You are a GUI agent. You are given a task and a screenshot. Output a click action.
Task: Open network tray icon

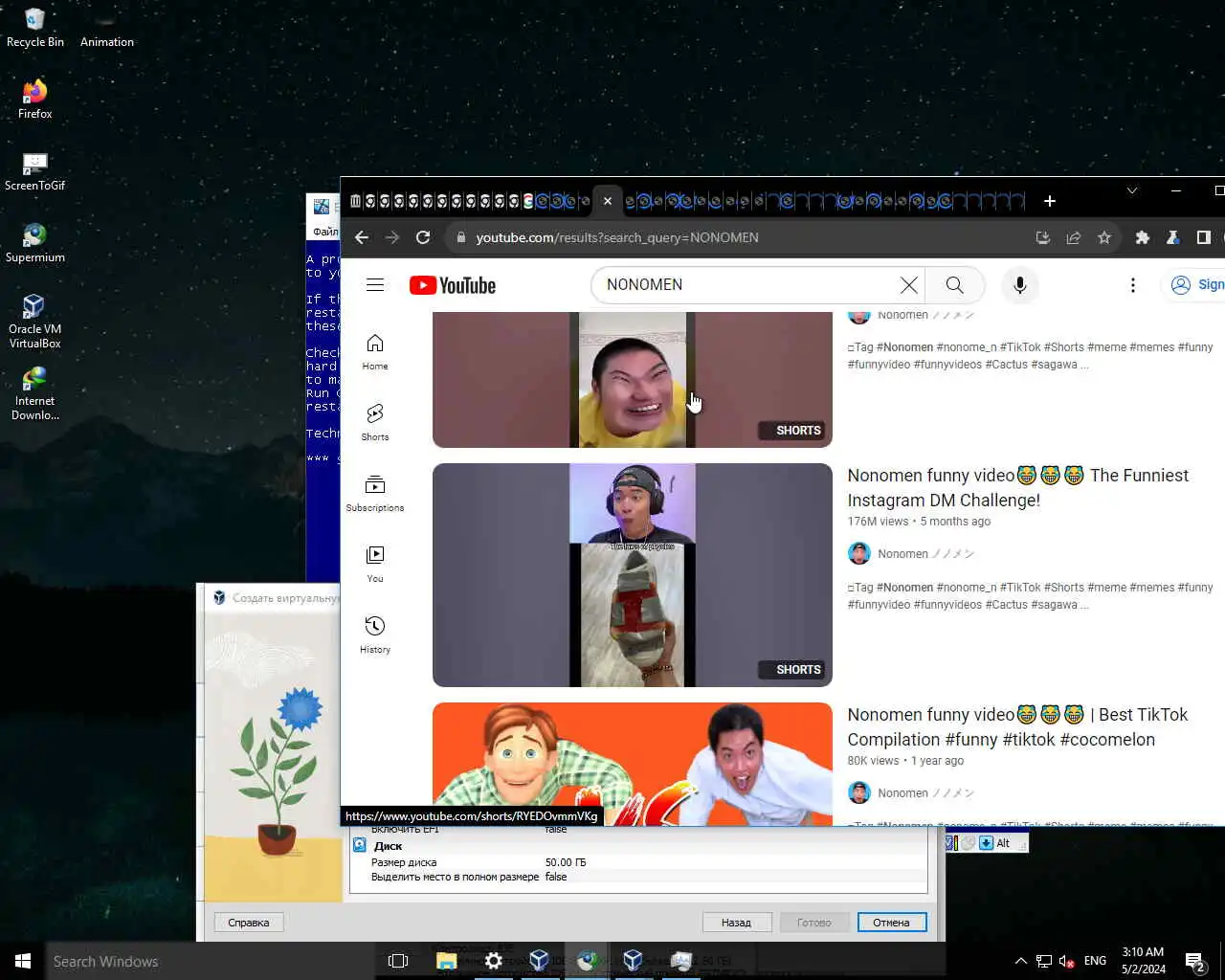click(x=1044, y=961)
